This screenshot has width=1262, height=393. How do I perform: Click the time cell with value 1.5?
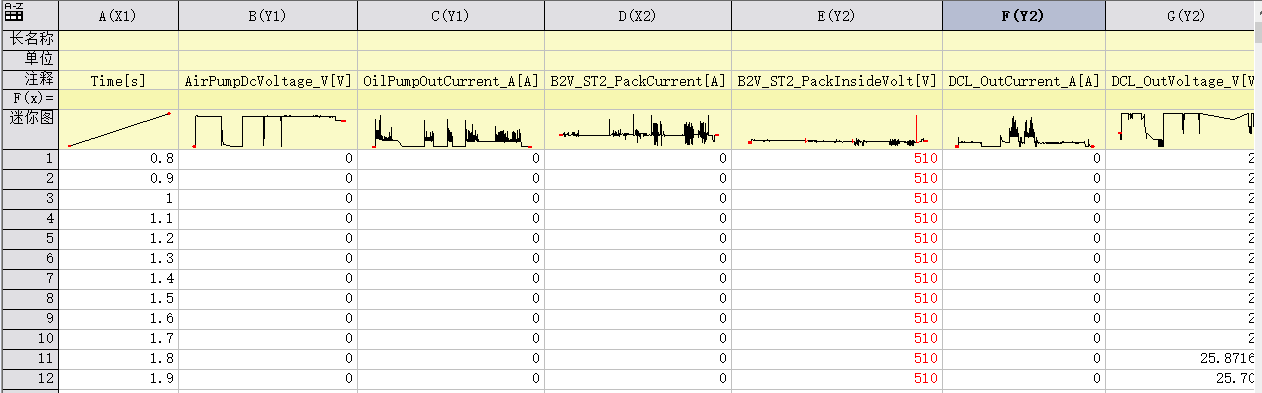coord(118,299)
